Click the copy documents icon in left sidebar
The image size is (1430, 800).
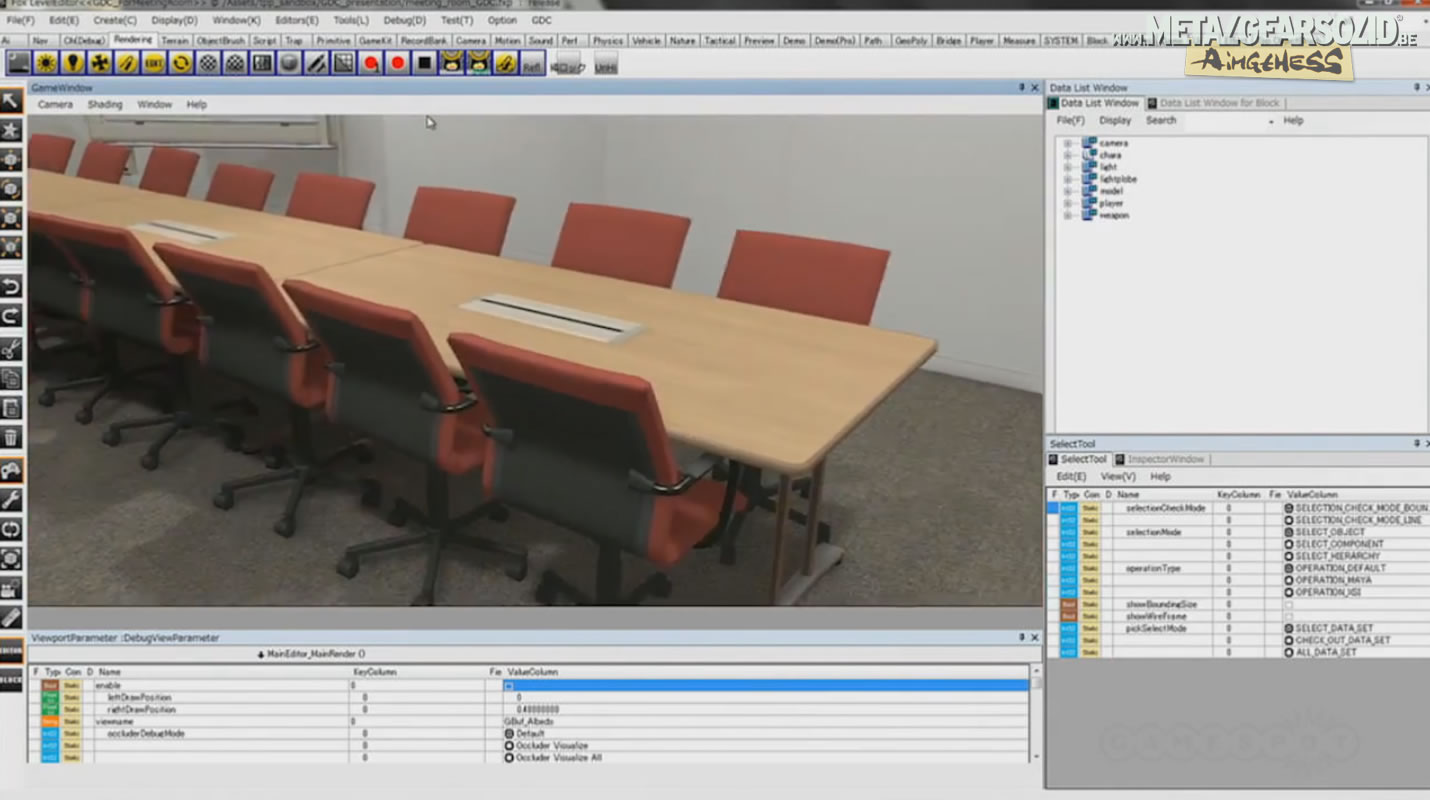(11, 378)
